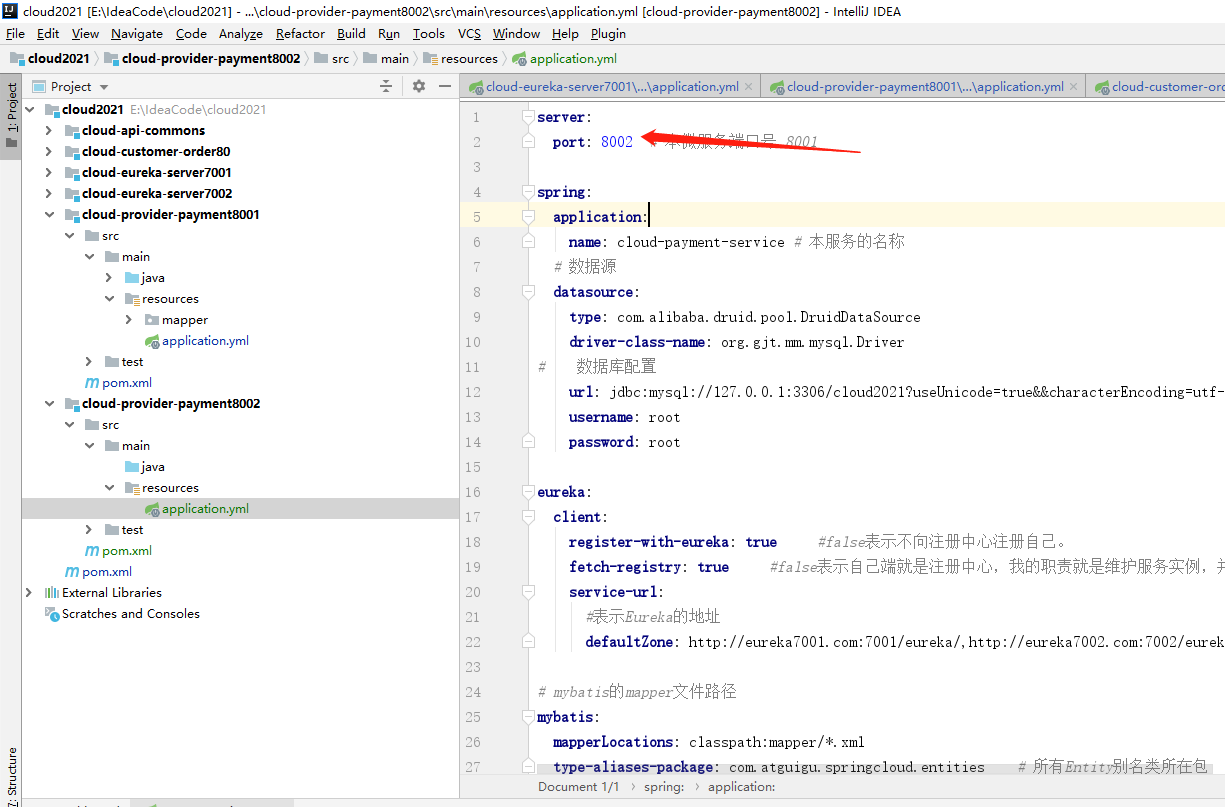Open Project panel gear settings
Image resolution: width=1225 pixels, height=807 pixels.
(419, 87)
